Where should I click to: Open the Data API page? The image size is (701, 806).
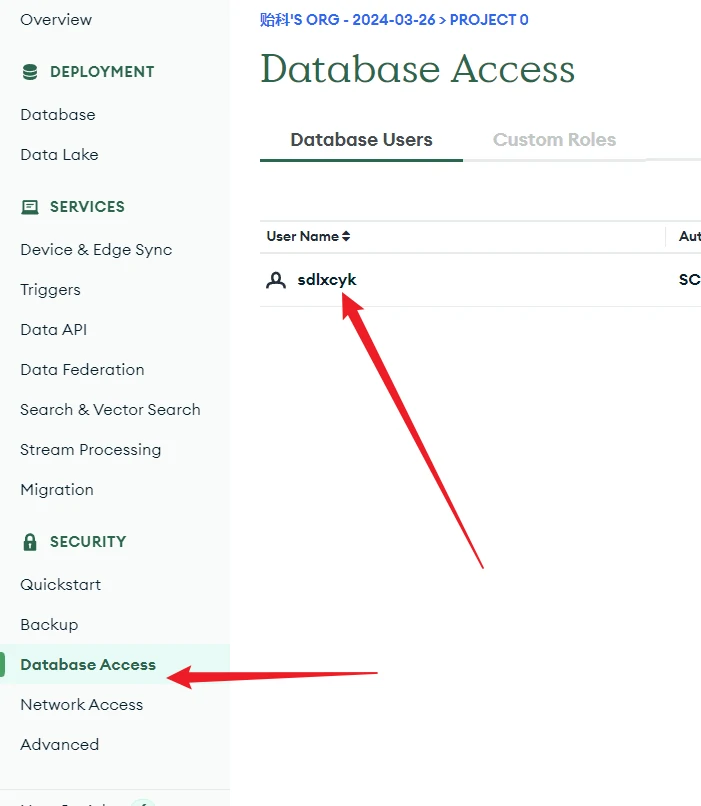[54, 330]
